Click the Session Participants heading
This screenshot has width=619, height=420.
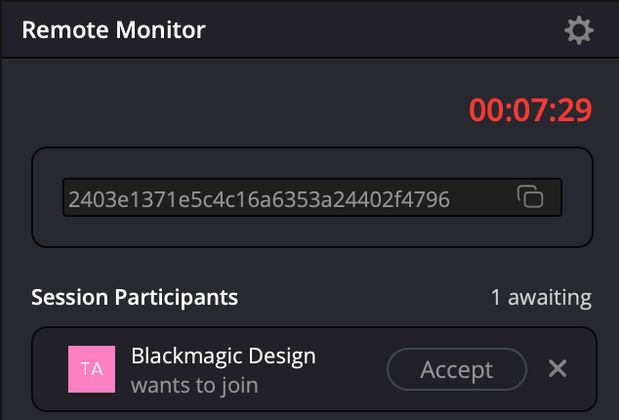[x=135, y=297]
